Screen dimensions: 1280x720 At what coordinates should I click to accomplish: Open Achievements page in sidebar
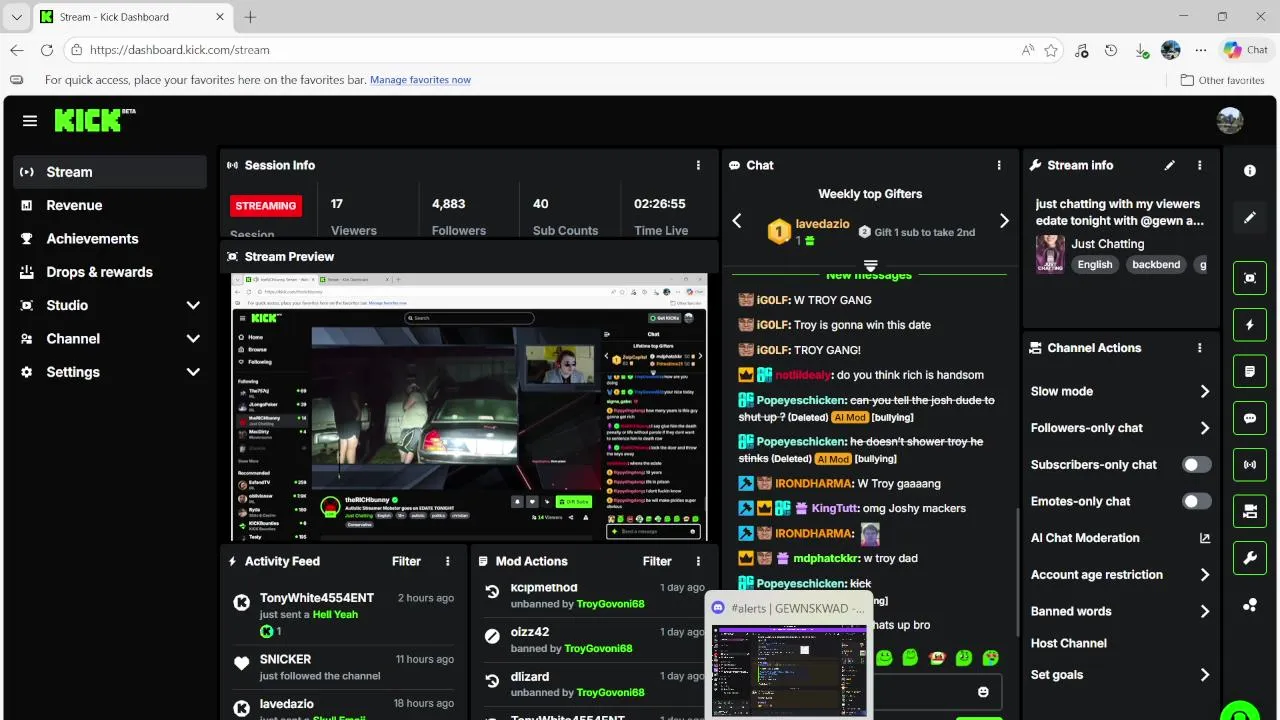(x=110, y=239)
